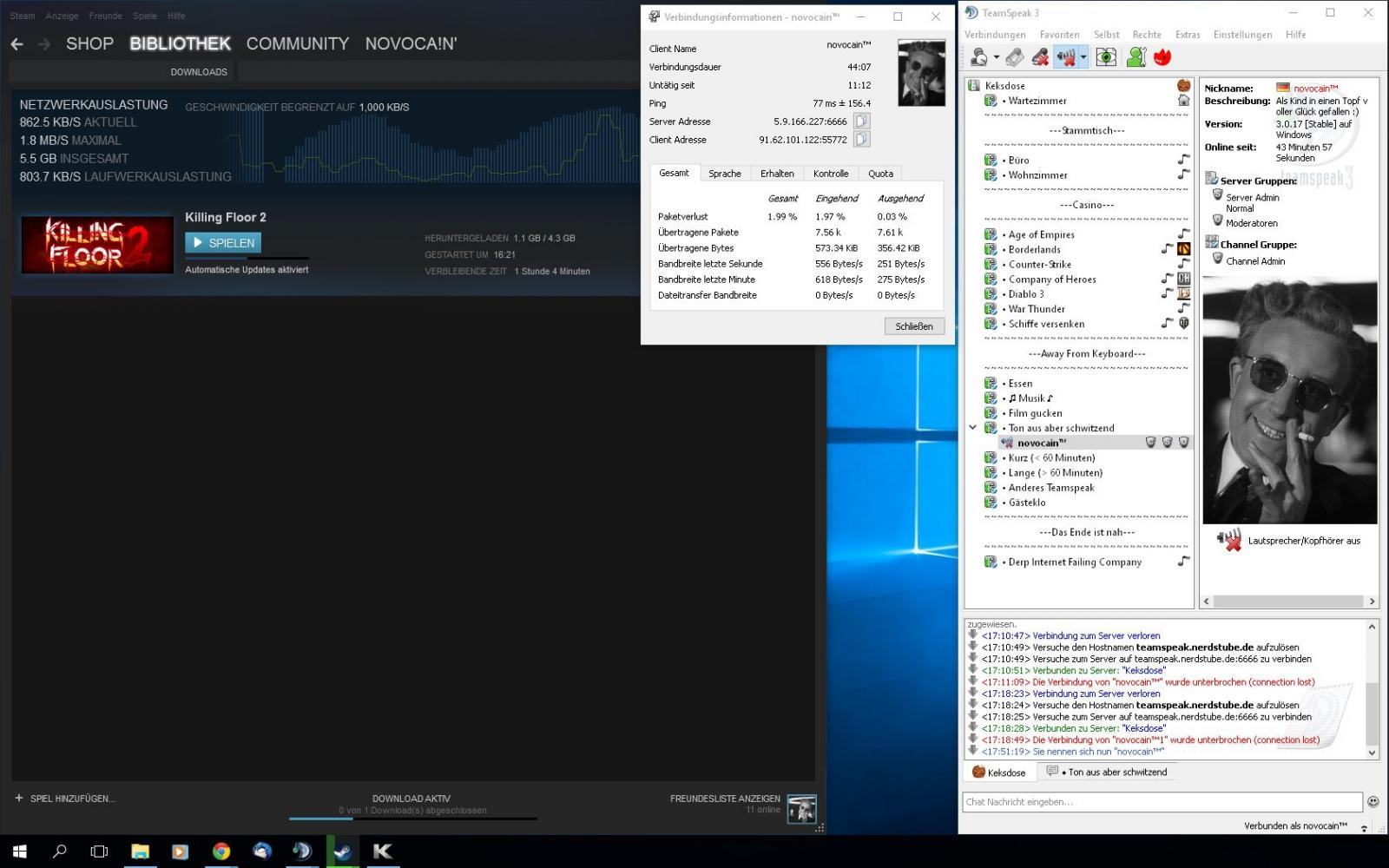Screen dimensions: 1389x868
Task: Switch to Keksdose chat tab
Action: (999, 772)
